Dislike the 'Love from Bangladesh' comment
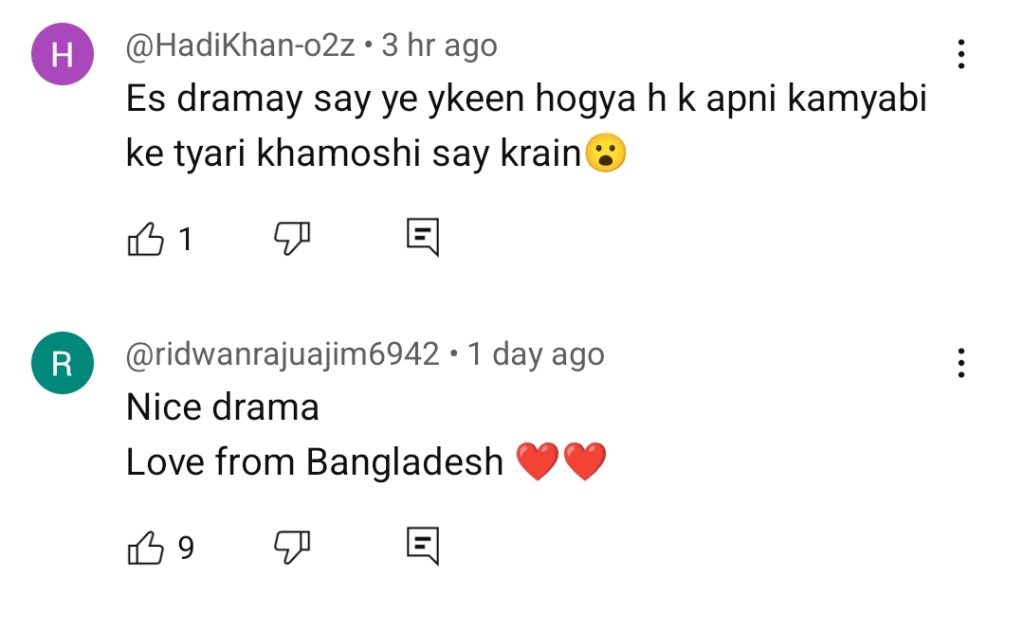Viewport: 1024px width, 632px height. coord(292,546)
